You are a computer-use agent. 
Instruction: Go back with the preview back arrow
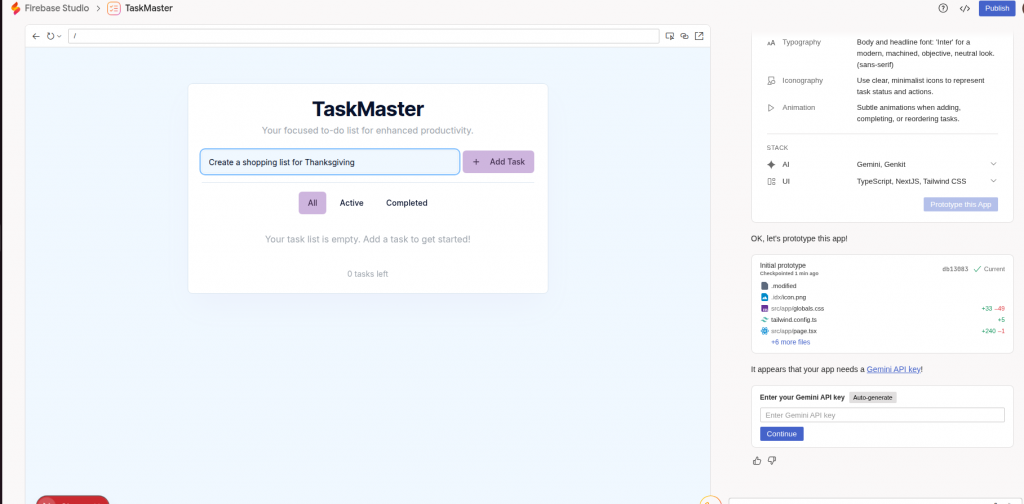36,36
